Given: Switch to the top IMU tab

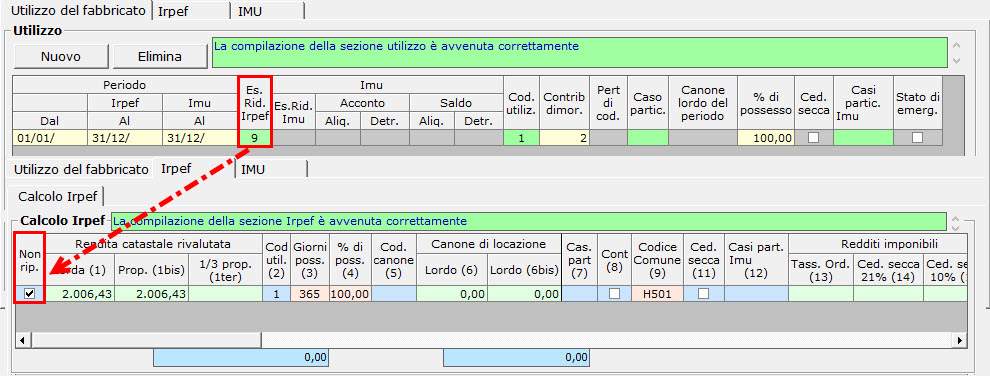Looking at the screenshot, I should pyautogui.click(x=267, y=10).
